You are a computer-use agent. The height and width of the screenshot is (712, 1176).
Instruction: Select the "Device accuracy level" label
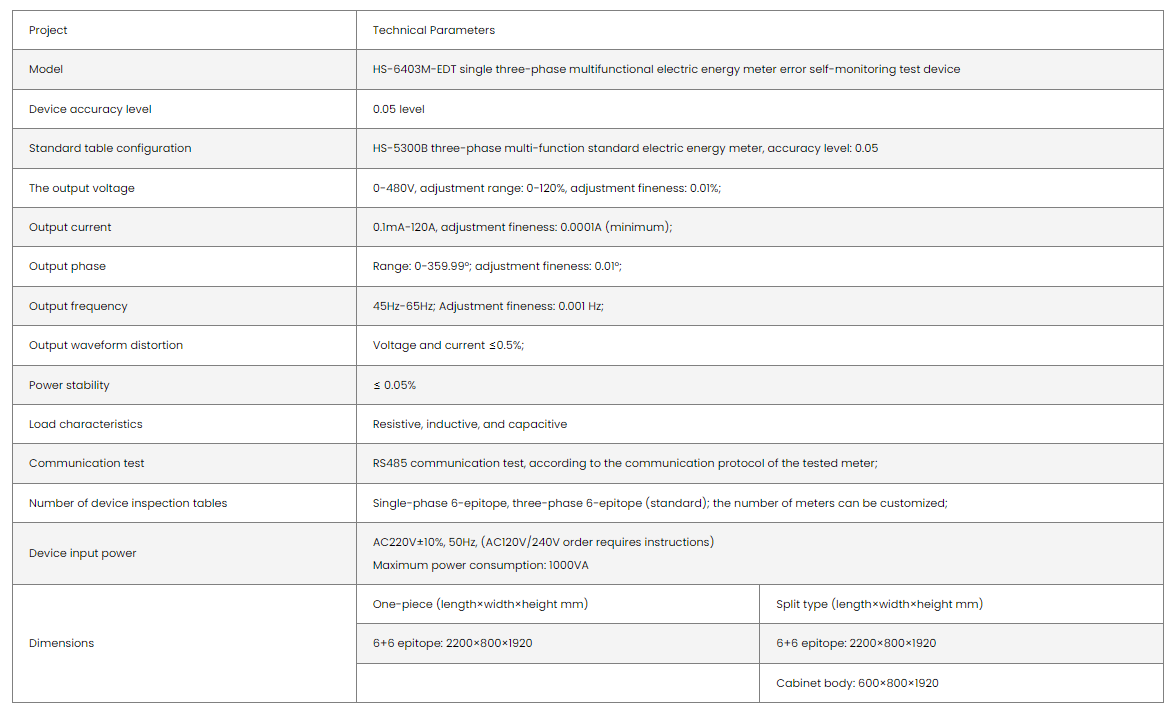[90, 109]
